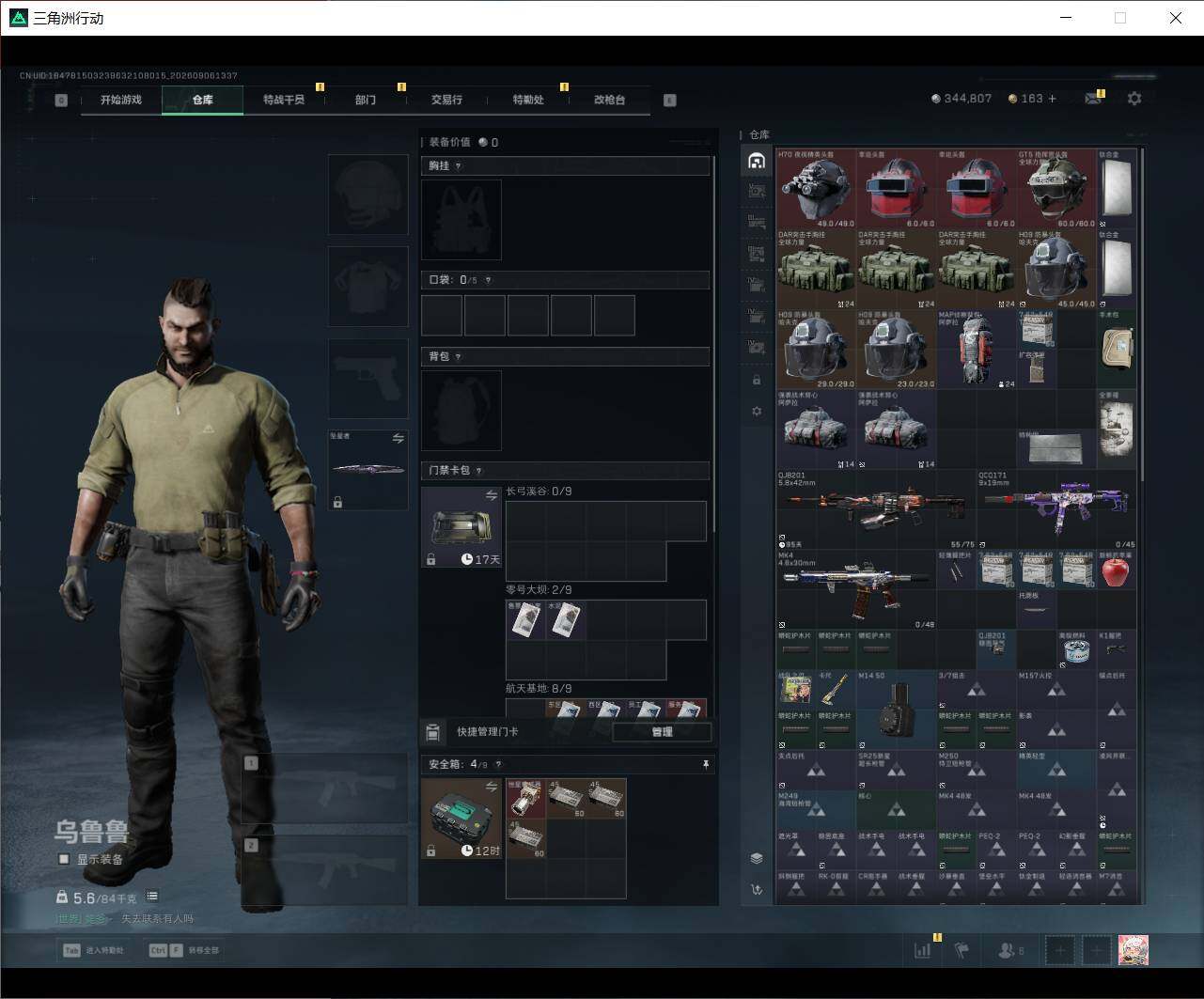Open the mail envelope icon
Screen dimensions: 1204x999
pyautogui.click(x=1092, y=99)
